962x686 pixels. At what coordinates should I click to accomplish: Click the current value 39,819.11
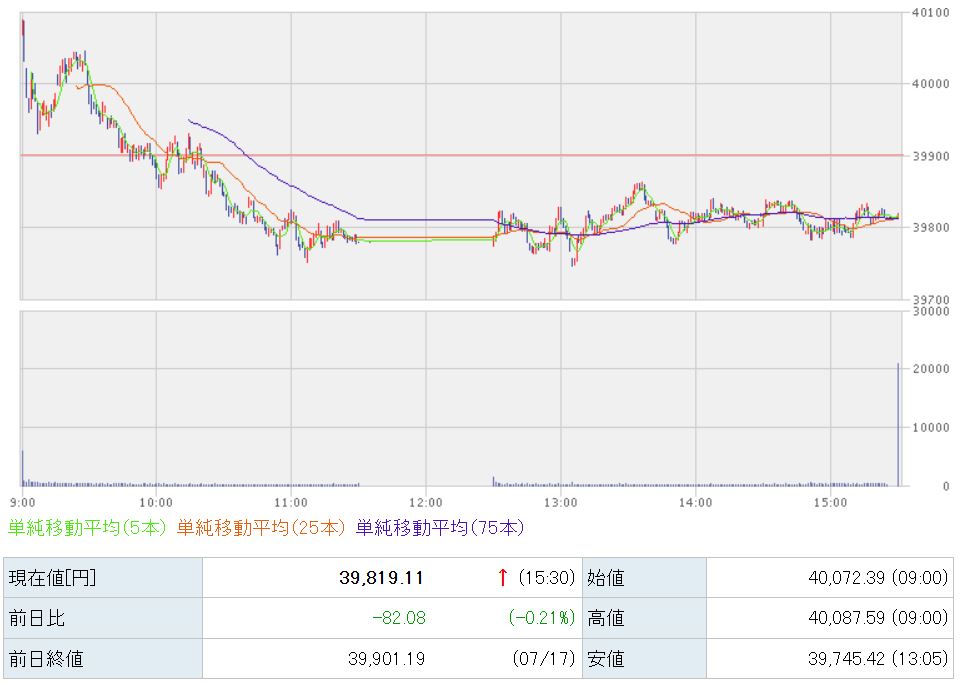pyautogui.click(x=381, y=577)
